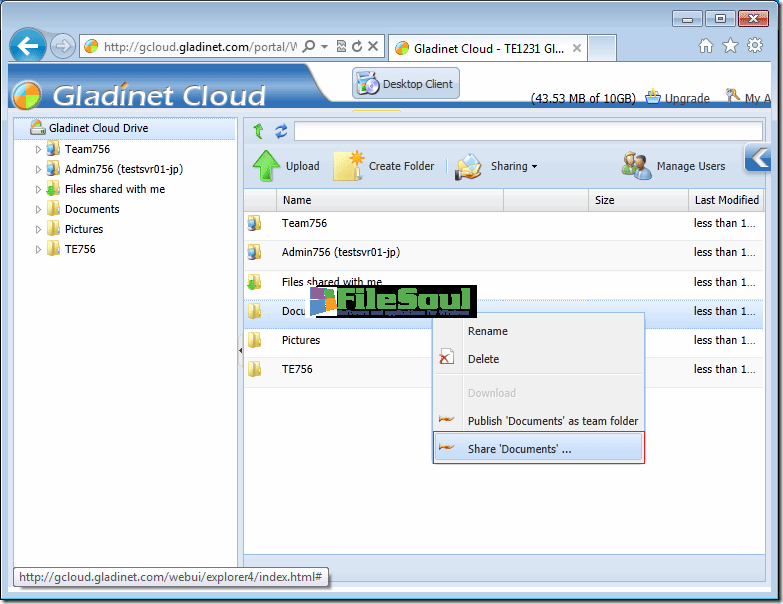Choose Share 'Documents' from context menu

tap(519, 449)
